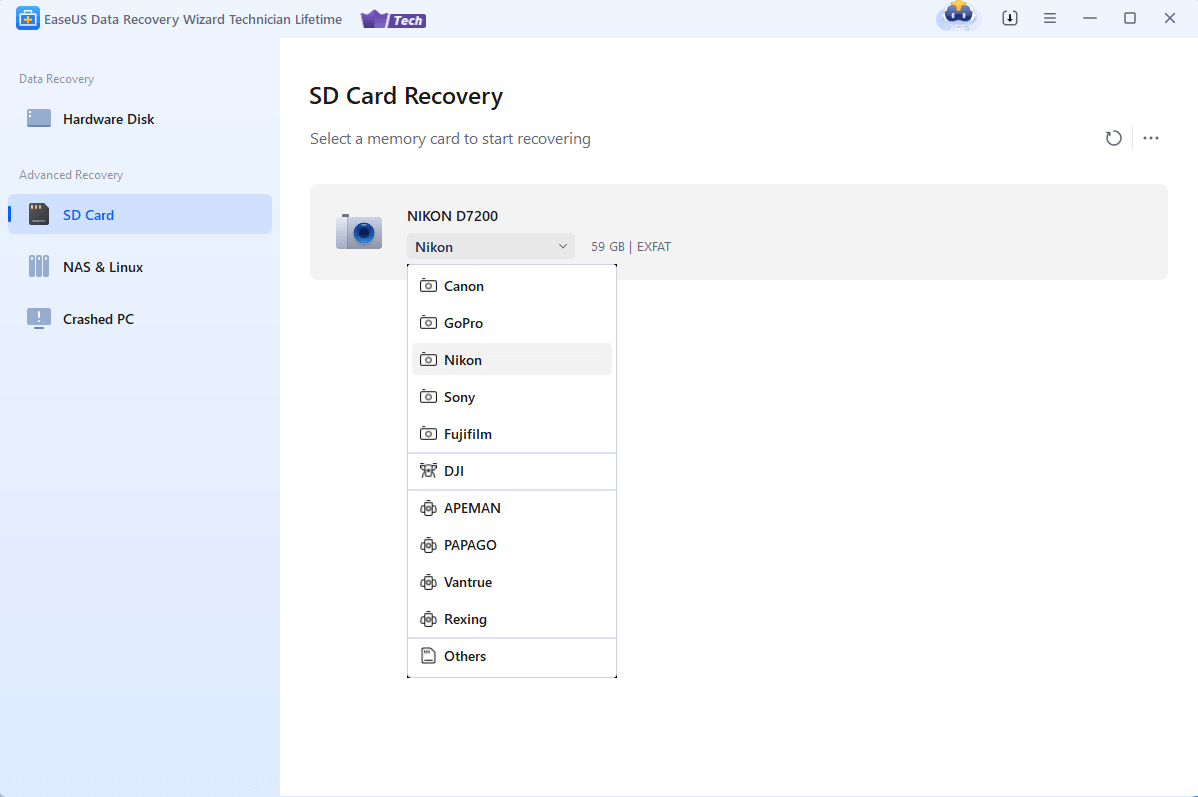Image resolution: width=1198 pixels, height=797 pixels.
Task: Select DJI in the brand menu
Action: tap(455, 470)
